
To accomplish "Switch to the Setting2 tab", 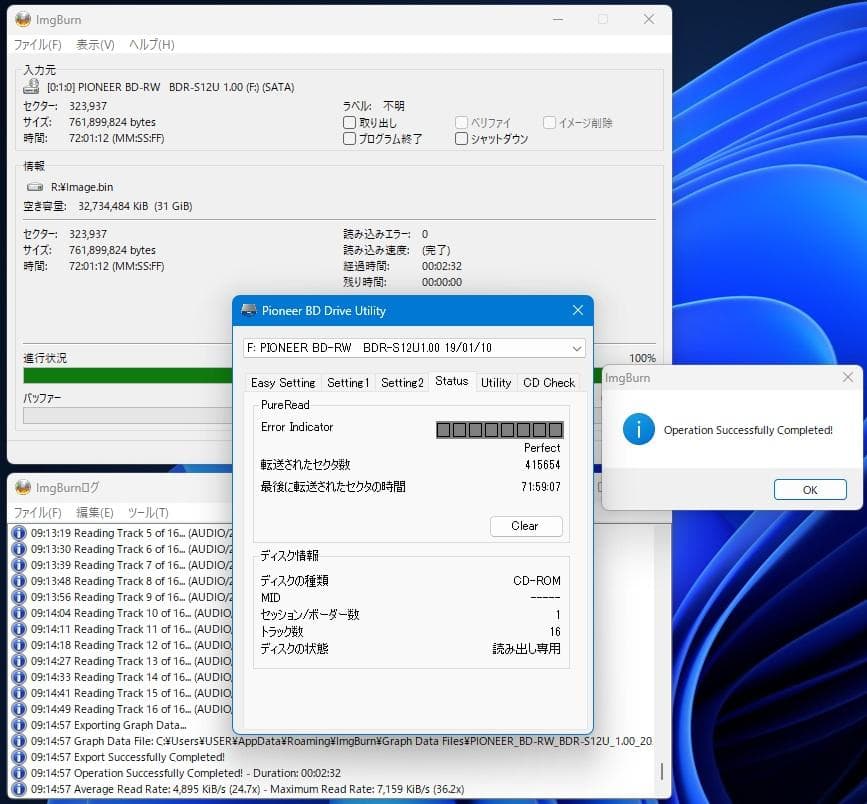I will coord(402,383).
